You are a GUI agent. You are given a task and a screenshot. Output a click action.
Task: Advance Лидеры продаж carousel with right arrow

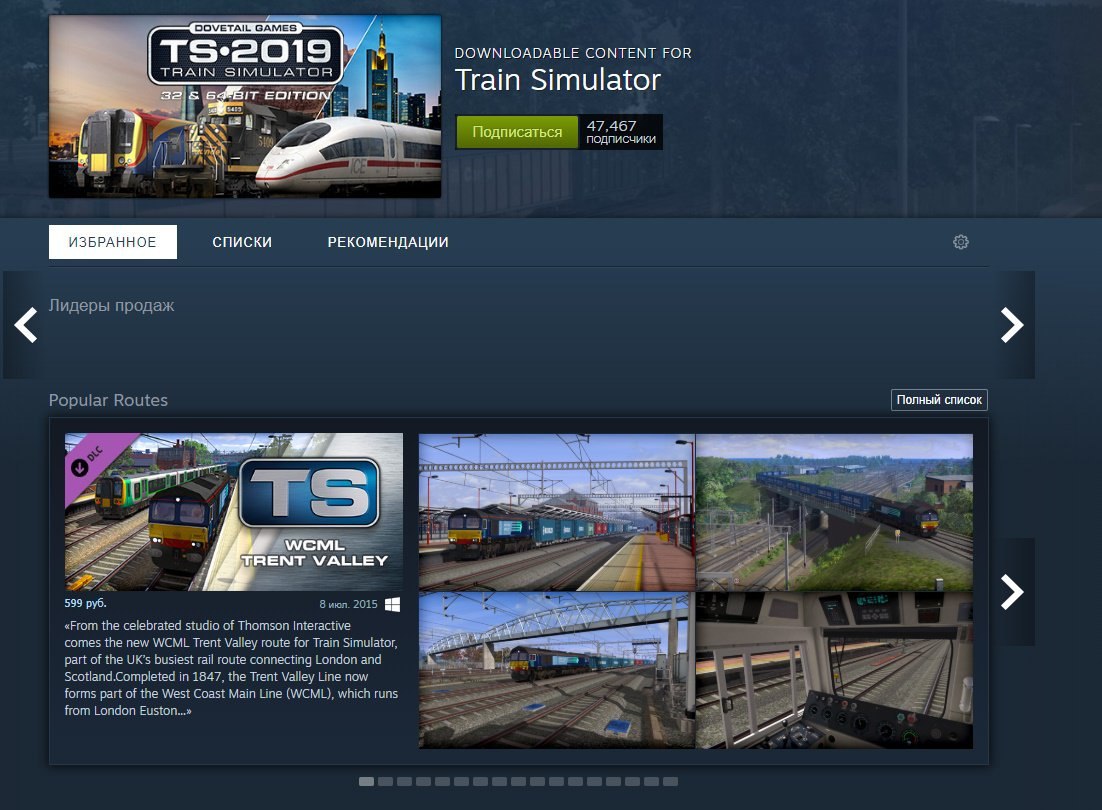tap(1012, 325)
